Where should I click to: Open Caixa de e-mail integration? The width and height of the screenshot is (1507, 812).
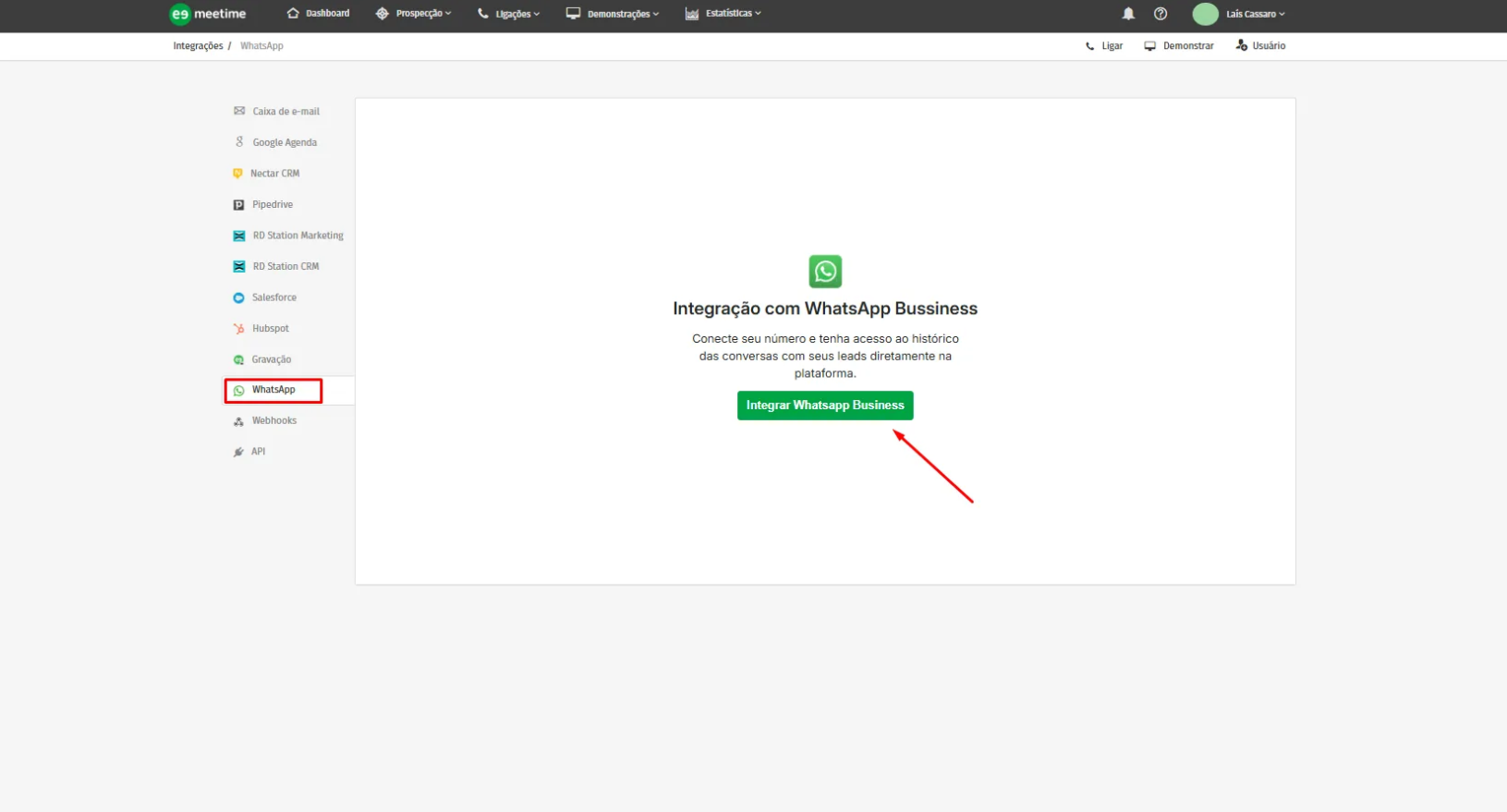pyautogui.click(x=286, y=111)
